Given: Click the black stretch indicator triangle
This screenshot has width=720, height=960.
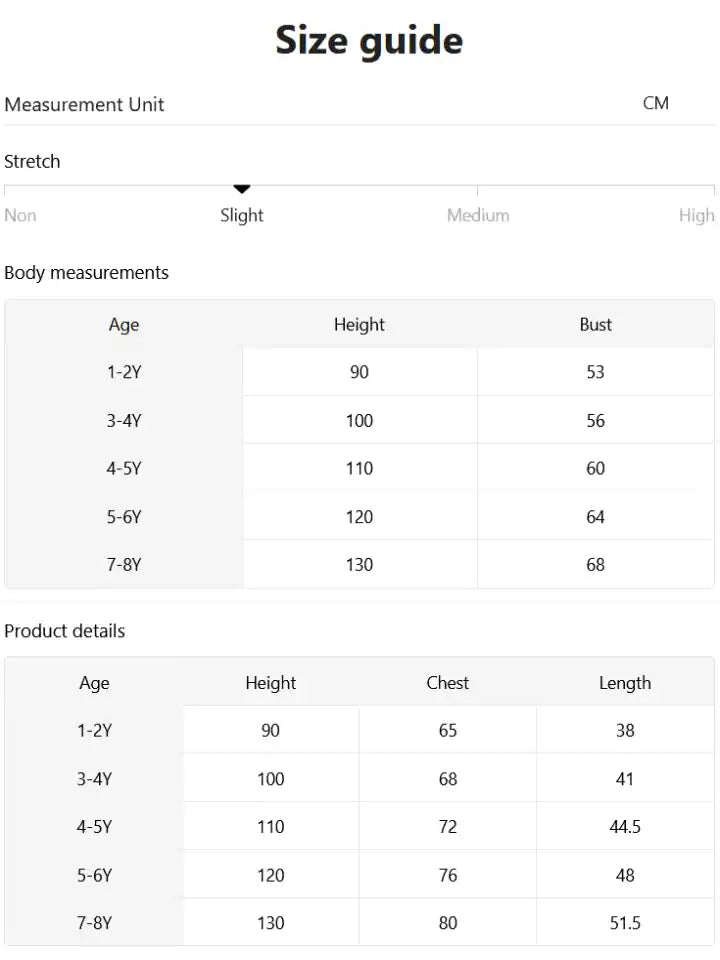Looking at the screenshot, I should (242, 189).
